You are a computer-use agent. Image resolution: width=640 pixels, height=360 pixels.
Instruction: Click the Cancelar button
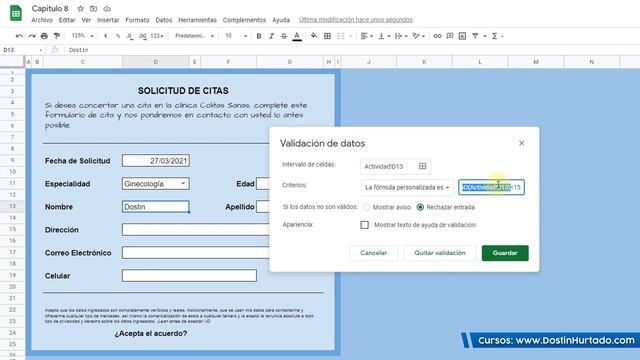point(373,253)
